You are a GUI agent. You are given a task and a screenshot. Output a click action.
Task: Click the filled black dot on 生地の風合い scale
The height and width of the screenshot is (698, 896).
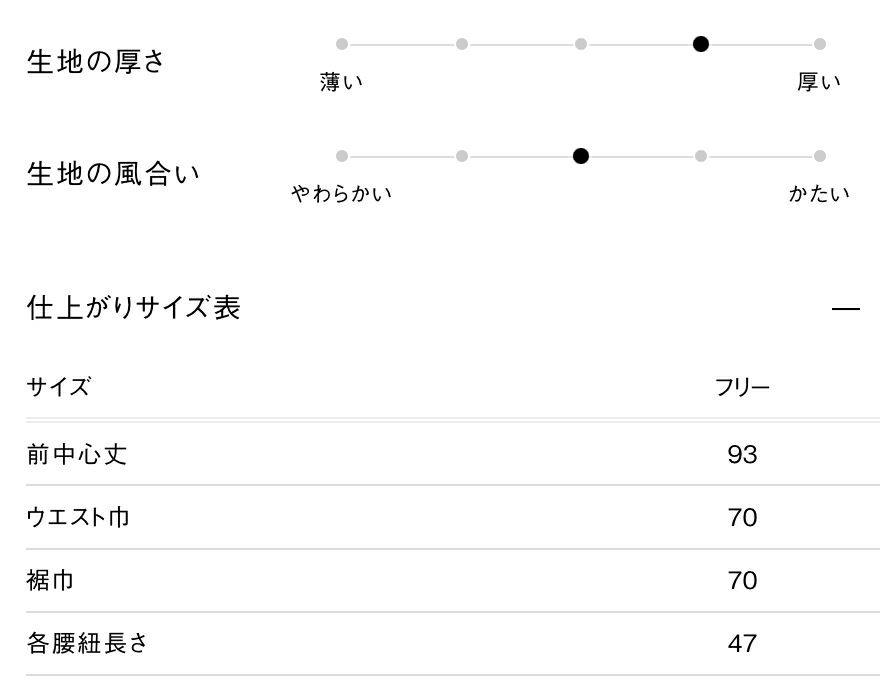coord(581,156)
